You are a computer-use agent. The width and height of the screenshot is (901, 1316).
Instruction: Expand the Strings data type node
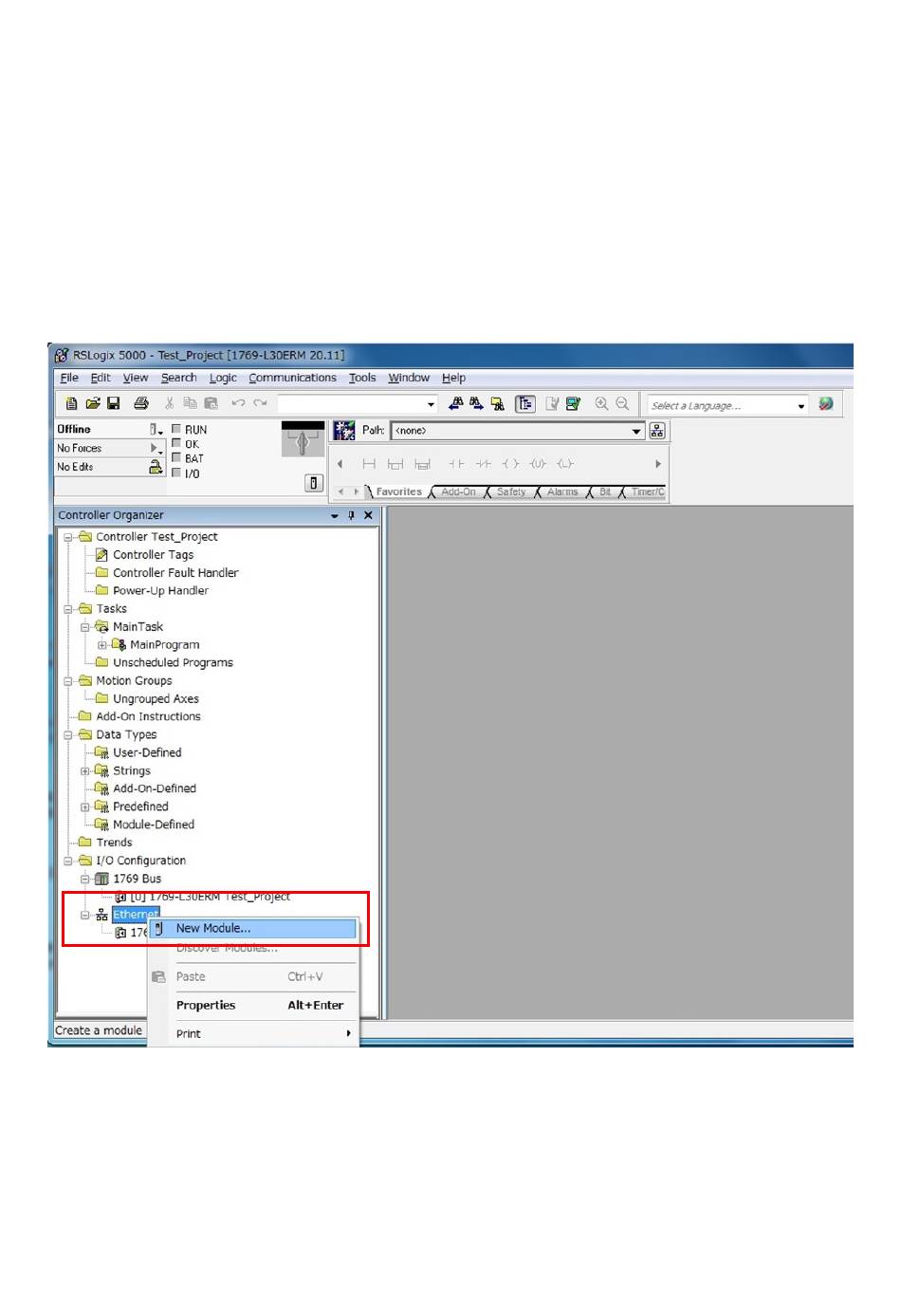tap(85, 771)
